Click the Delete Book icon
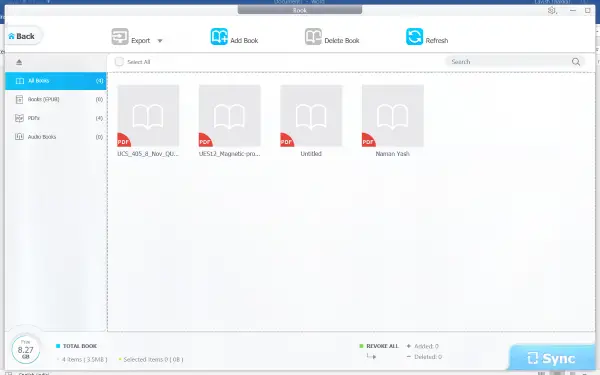Image resolution: width=600 pixels, height=375 pixels. click(x=313, y=37)
